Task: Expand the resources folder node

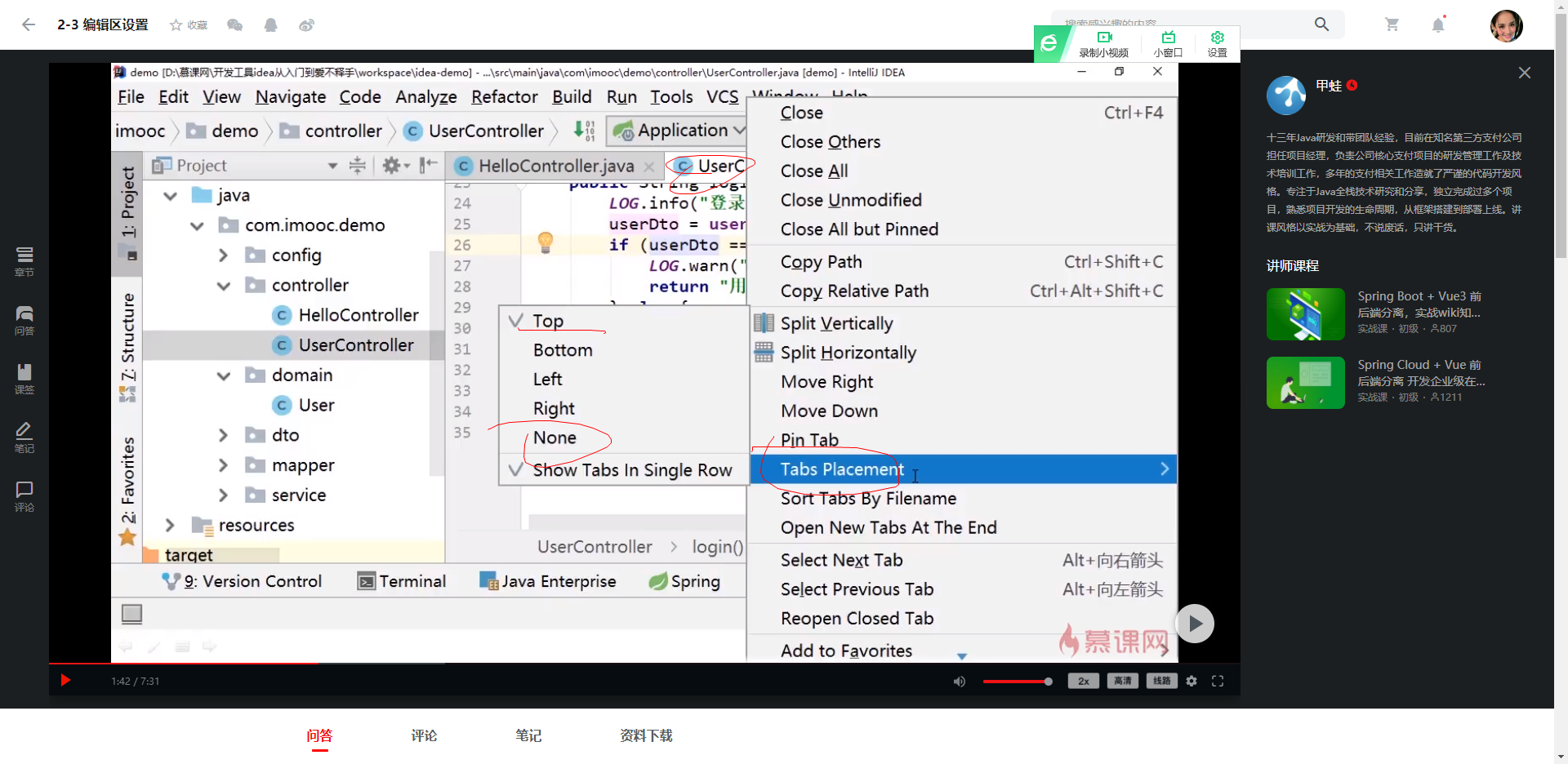Action: (x=170, y=525)
